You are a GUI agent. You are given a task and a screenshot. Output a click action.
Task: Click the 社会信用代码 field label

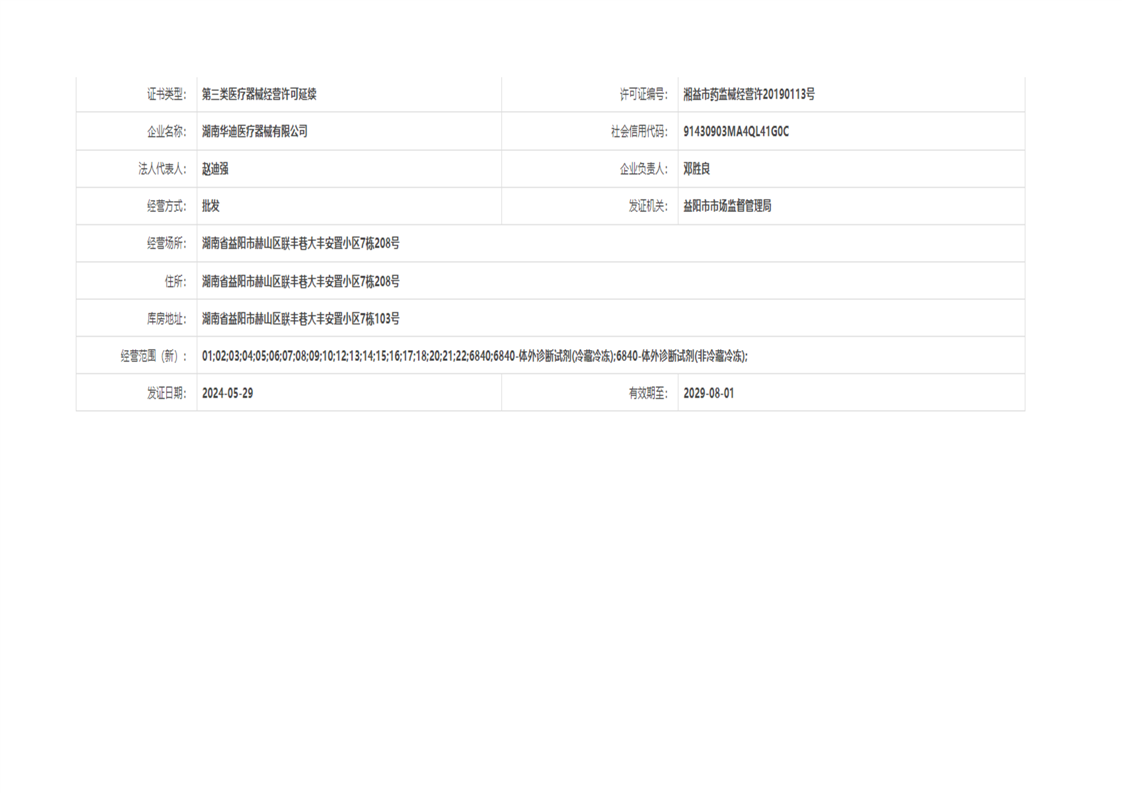(638, 131)
